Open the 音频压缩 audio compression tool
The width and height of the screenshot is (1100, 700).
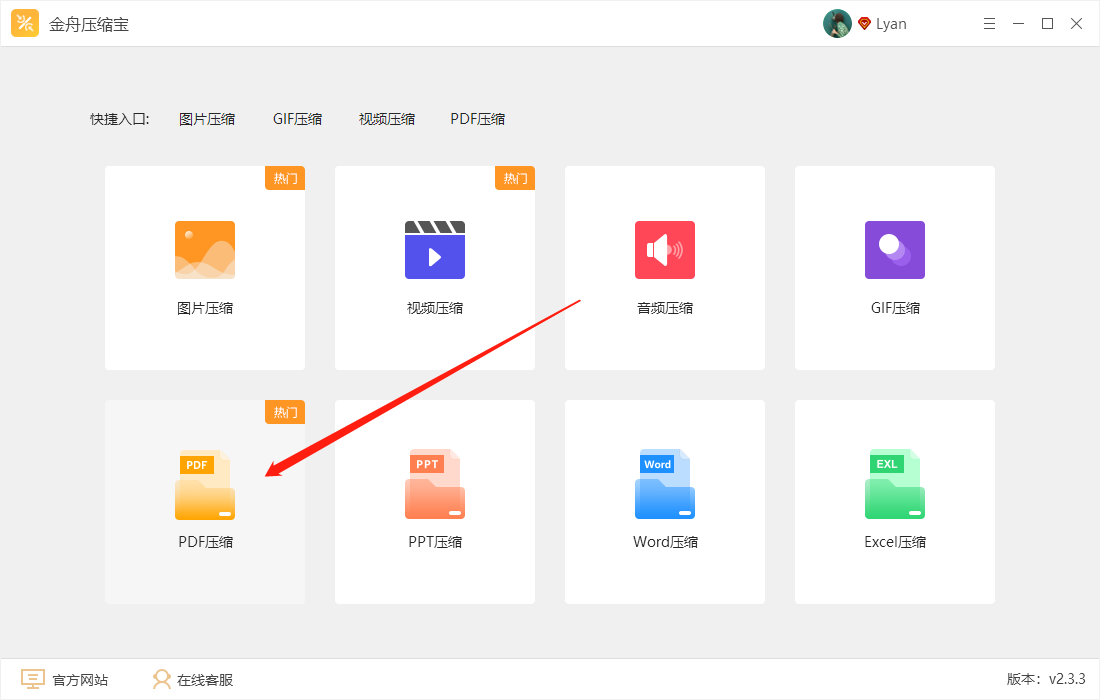pos(664,267)
